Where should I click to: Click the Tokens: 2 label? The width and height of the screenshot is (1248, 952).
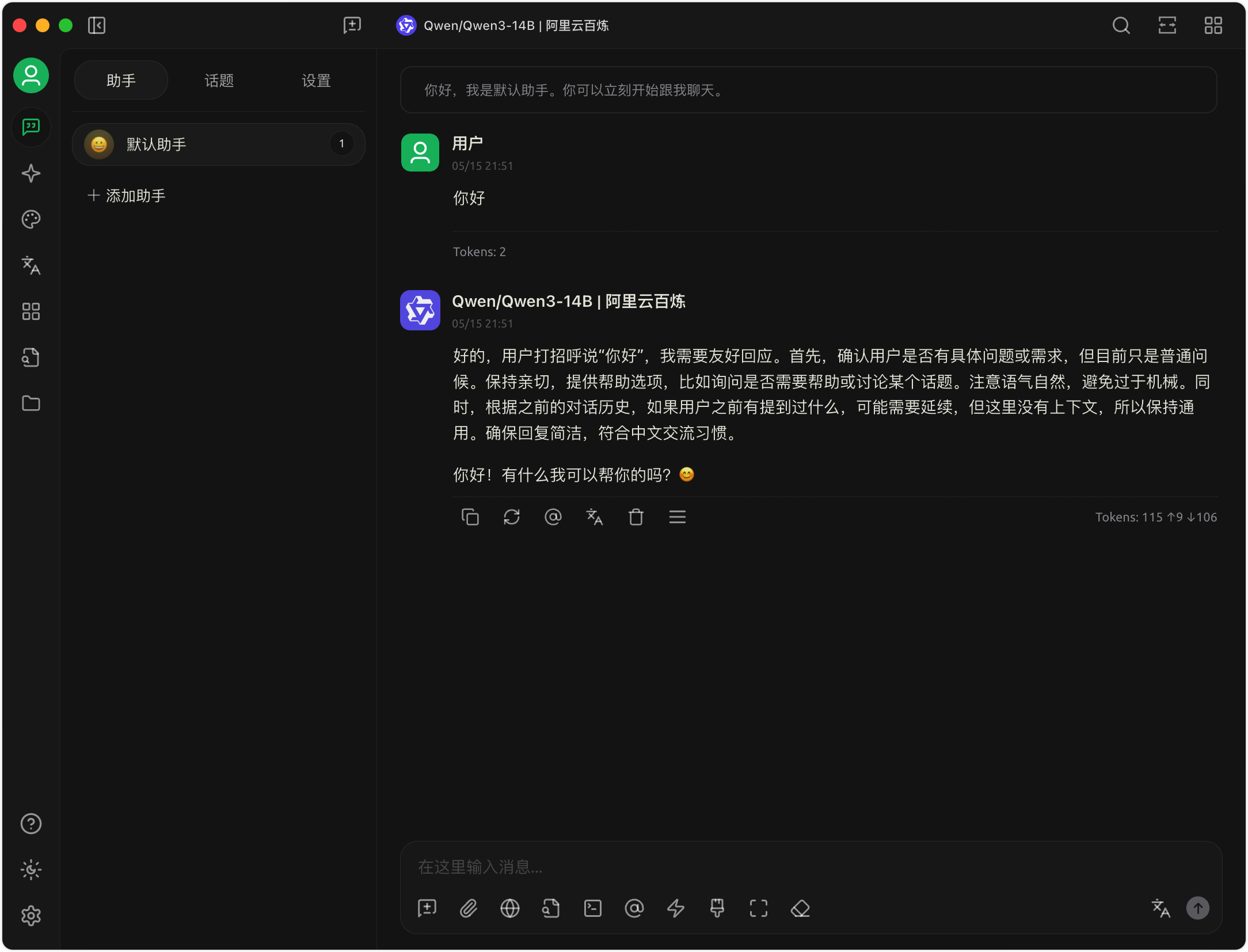480,252
